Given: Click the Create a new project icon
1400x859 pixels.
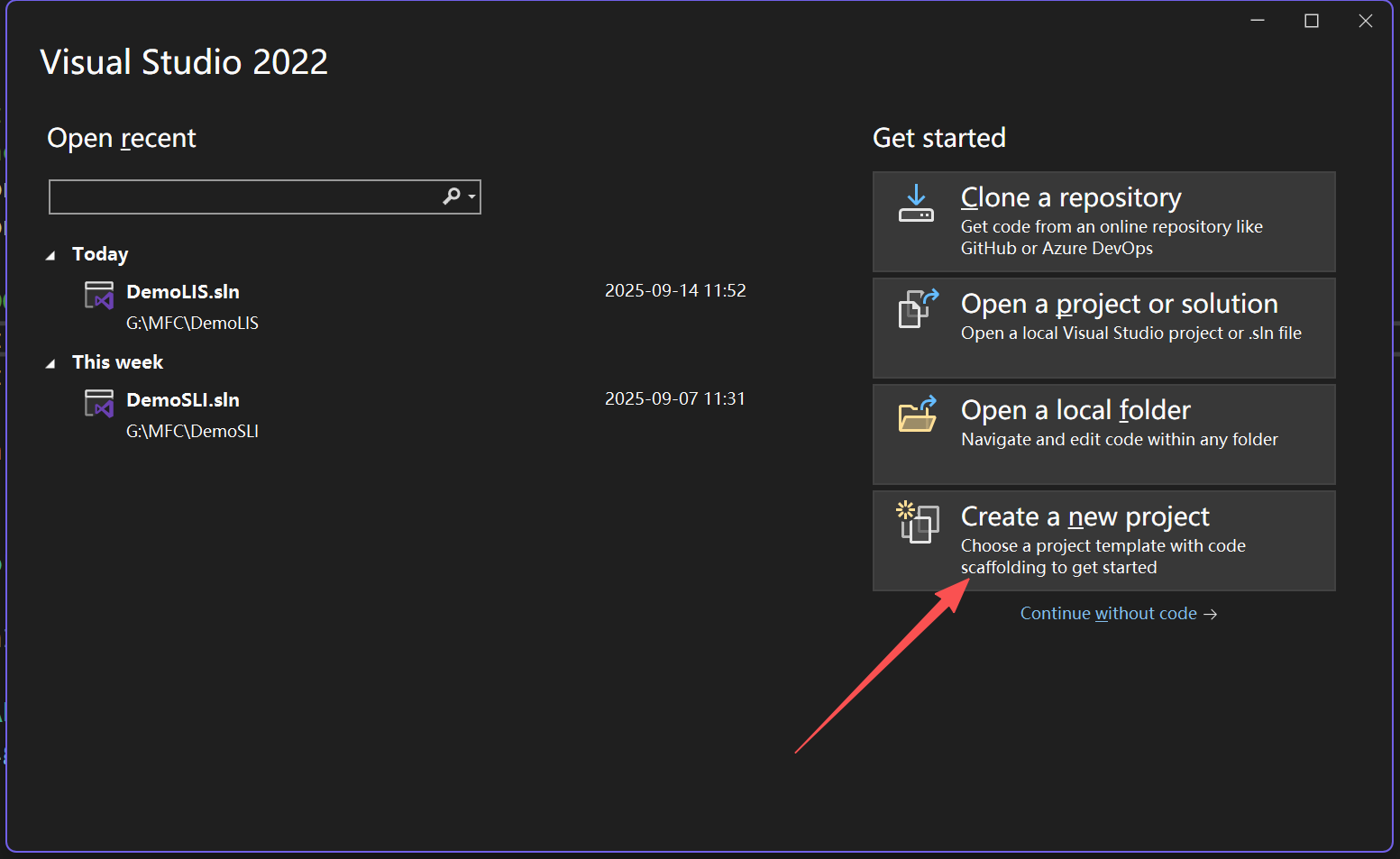Looking at the screenshot, I should (918, 522).
